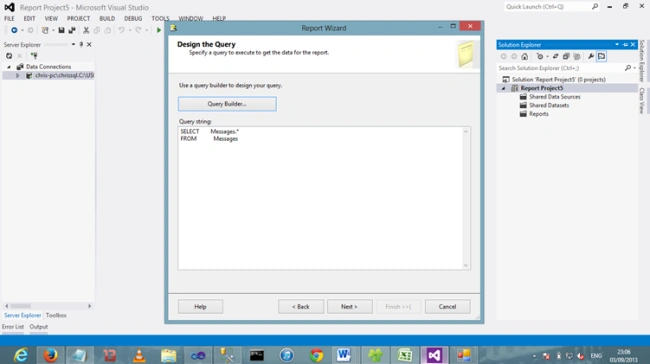Click inside the Query string text box
This screenshot has height=364, width=650.
click(320, 198)
